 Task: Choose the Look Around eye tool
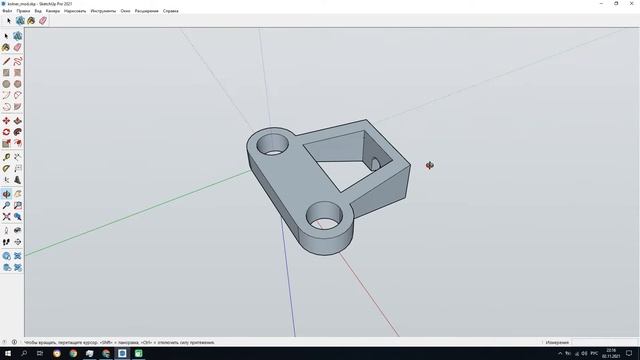18,231
